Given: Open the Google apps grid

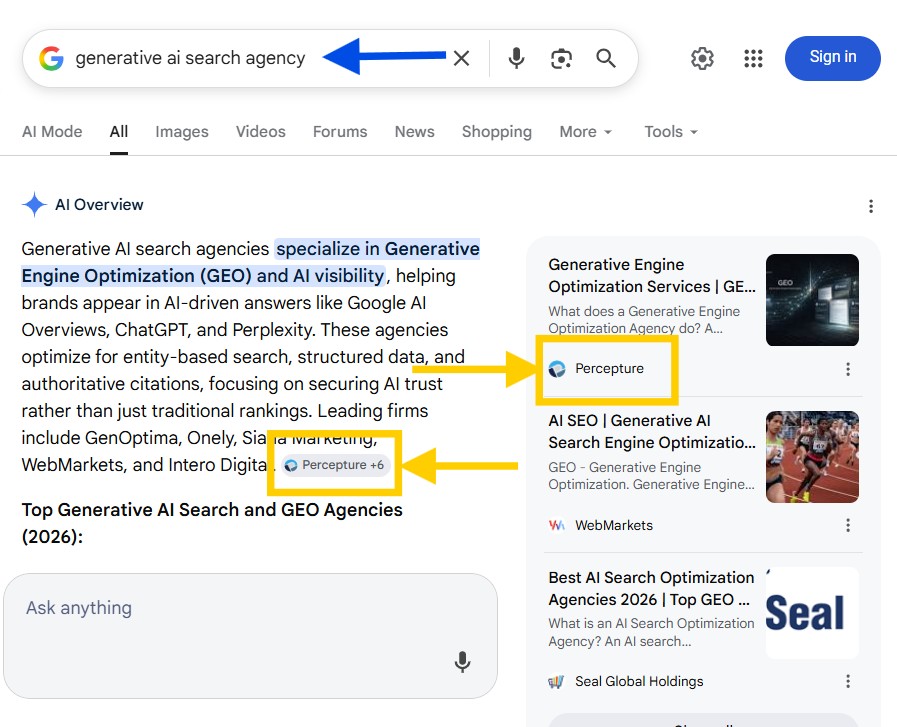Looking at the screenshot, I should (x=753, y=58).
